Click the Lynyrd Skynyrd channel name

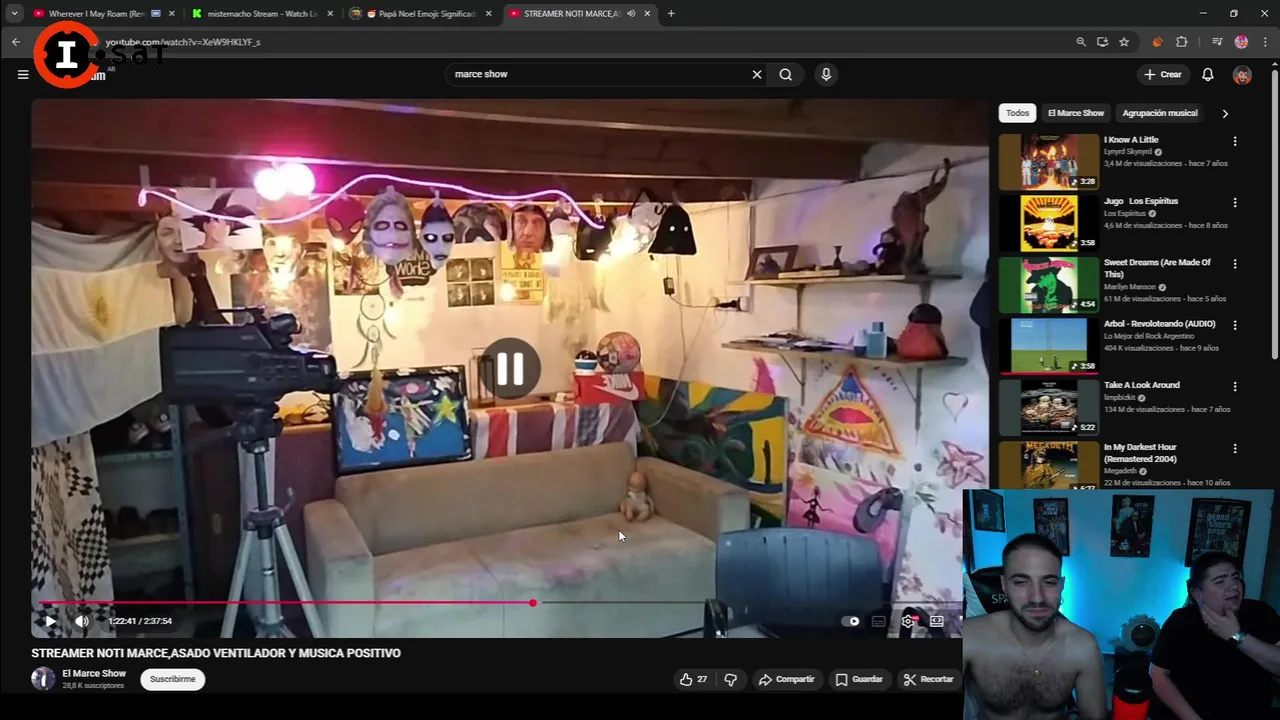[x=1129, y=152]
